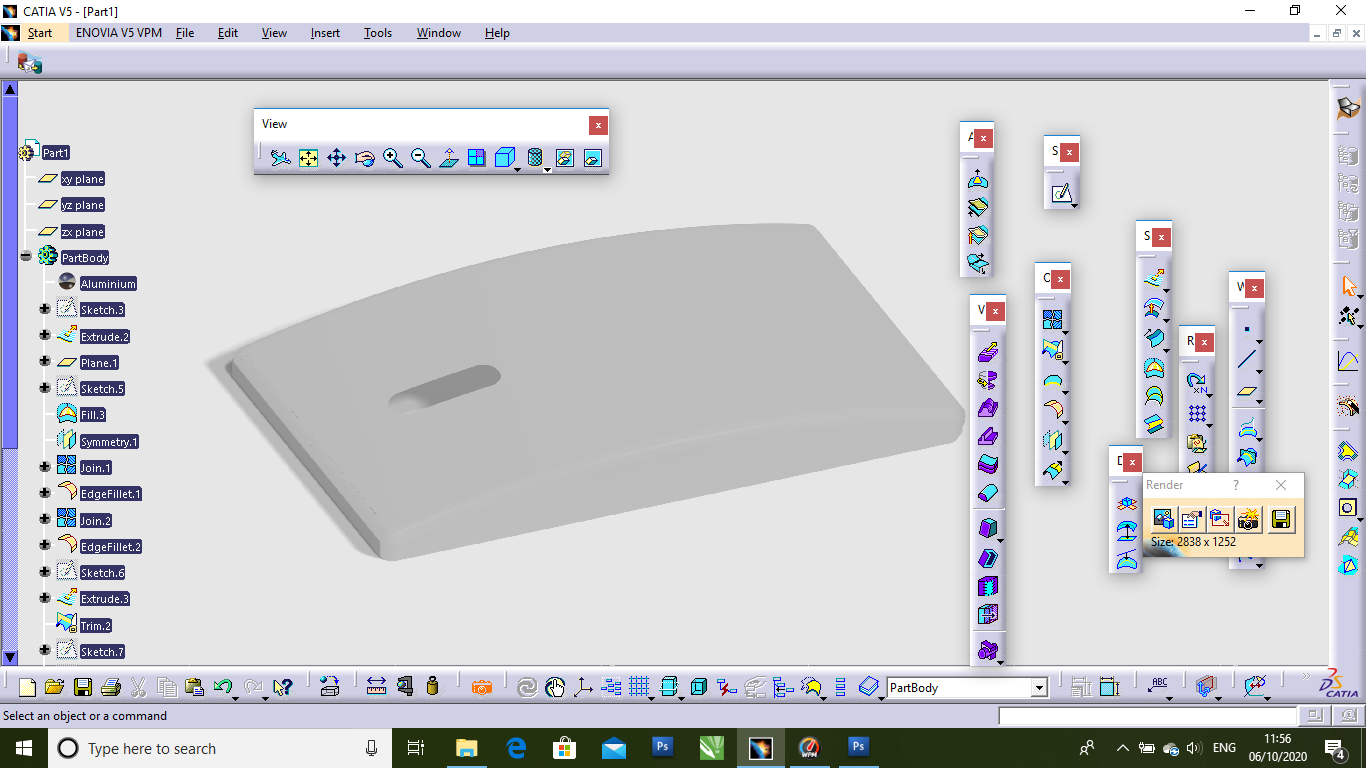Toggle the grid display in the bottom toolbar
This screenshot has width=1366, height=768.
(x=638, y=687)
